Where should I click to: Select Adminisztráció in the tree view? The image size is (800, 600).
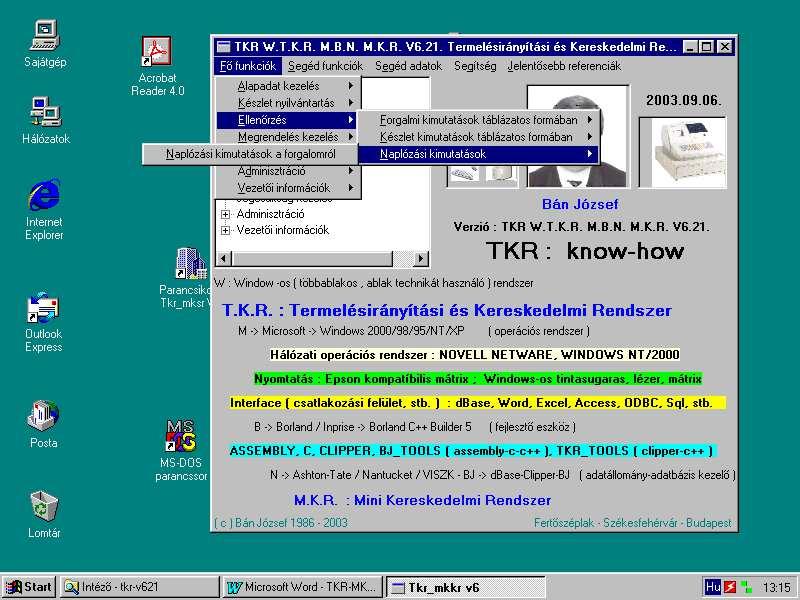click(270, 214)
